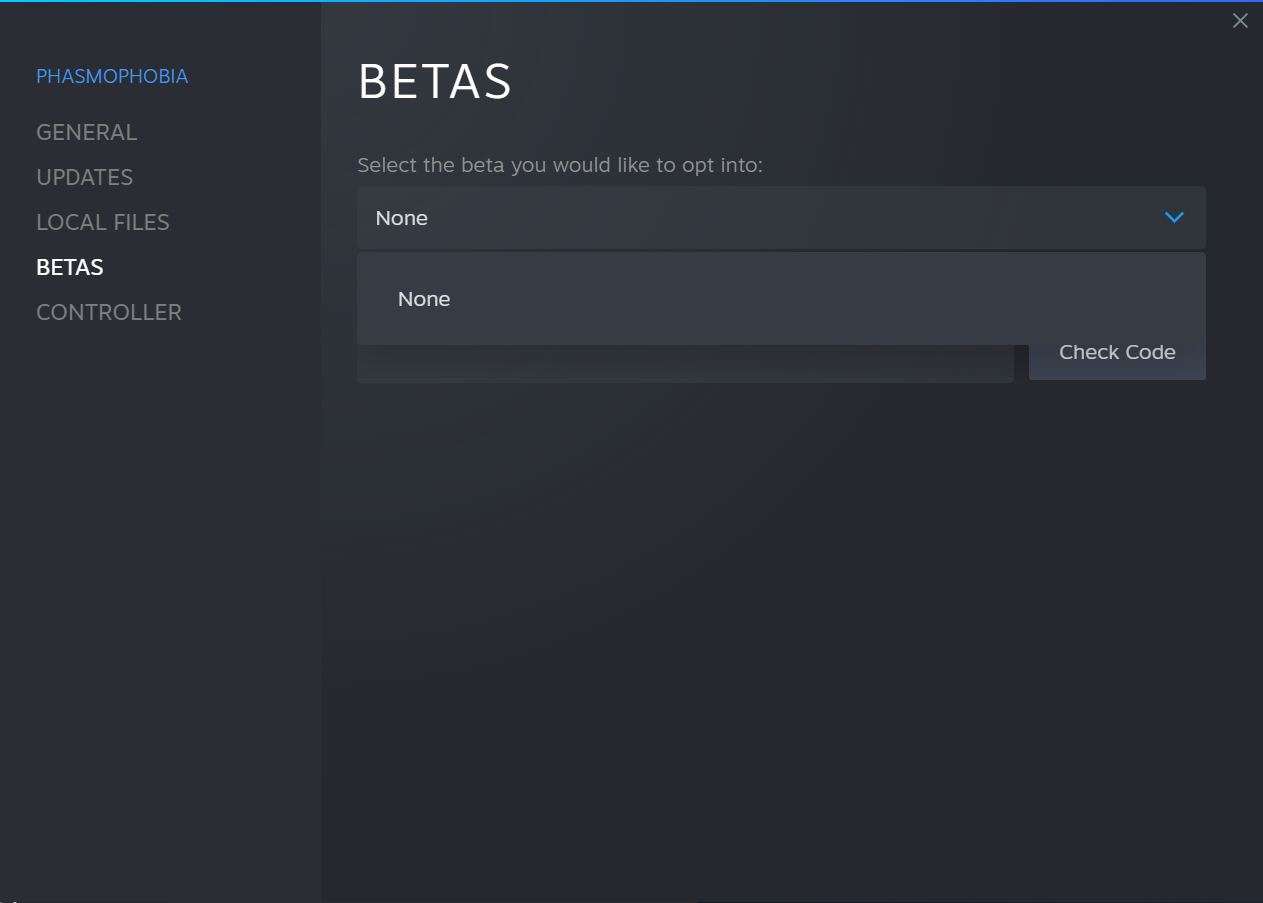Close the Phasmophobia properties window

click(1240, 21)
